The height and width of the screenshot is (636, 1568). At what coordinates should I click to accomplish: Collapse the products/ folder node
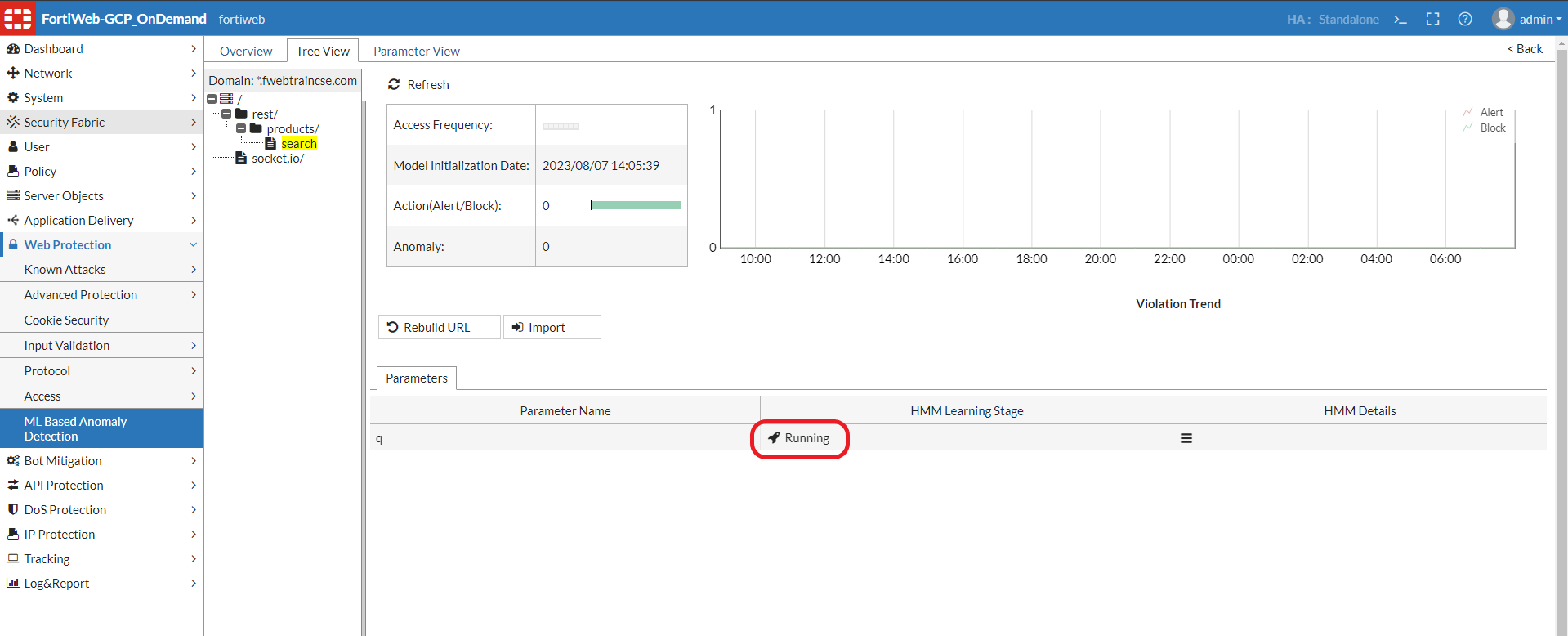[241, 128]
